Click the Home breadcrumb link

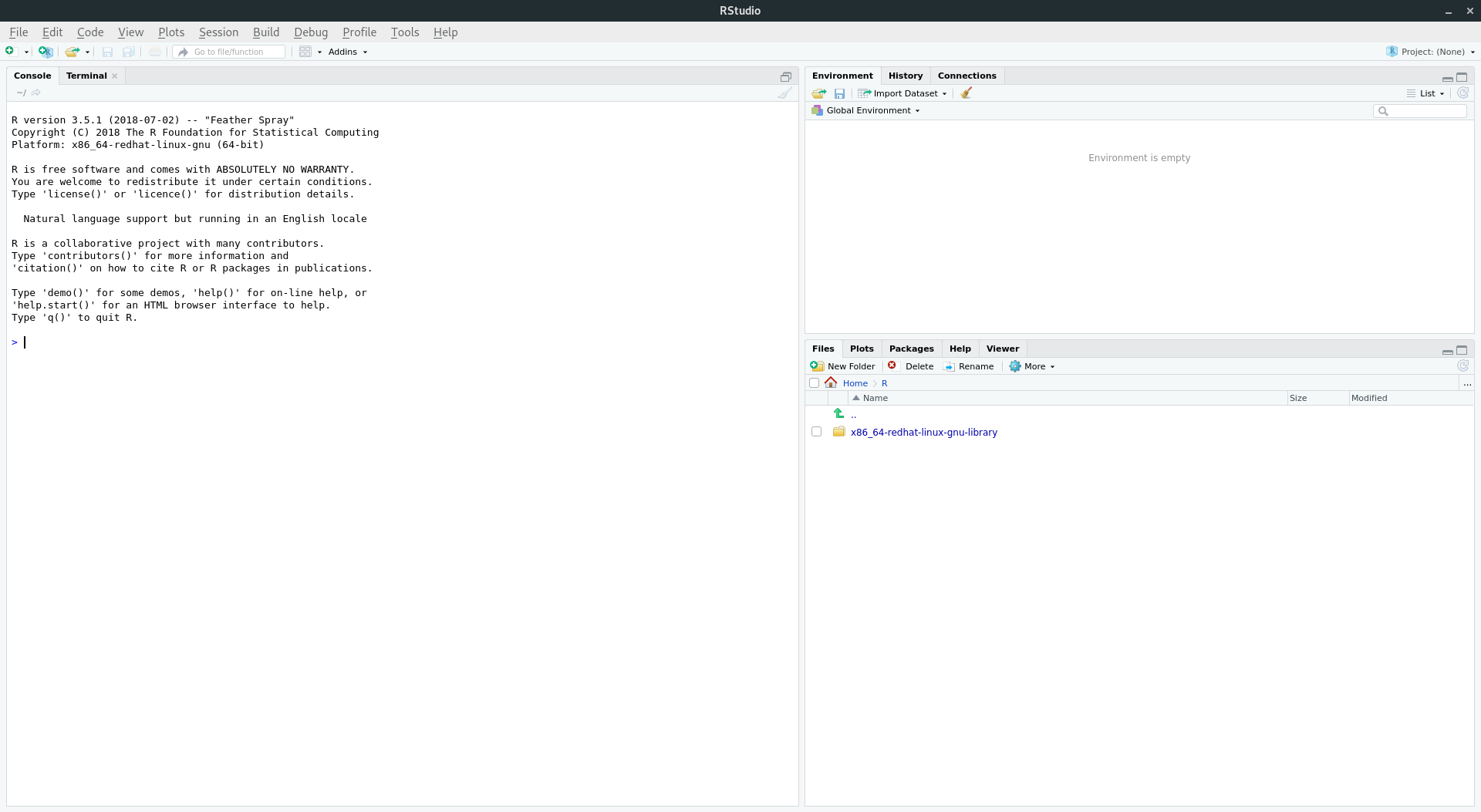[x=855, y=383]
